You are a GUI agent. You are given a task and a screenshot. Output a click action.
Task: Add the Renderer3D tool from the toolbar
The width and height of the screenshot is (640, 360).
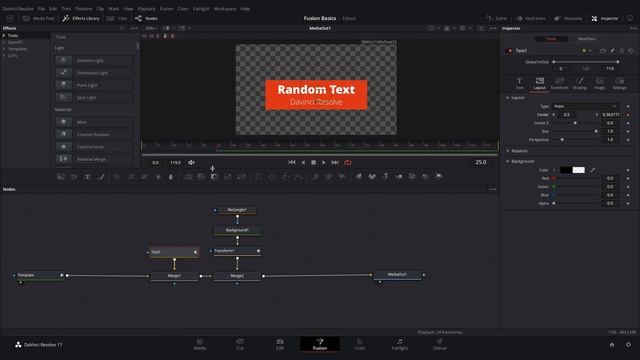(x=439, y=177)
